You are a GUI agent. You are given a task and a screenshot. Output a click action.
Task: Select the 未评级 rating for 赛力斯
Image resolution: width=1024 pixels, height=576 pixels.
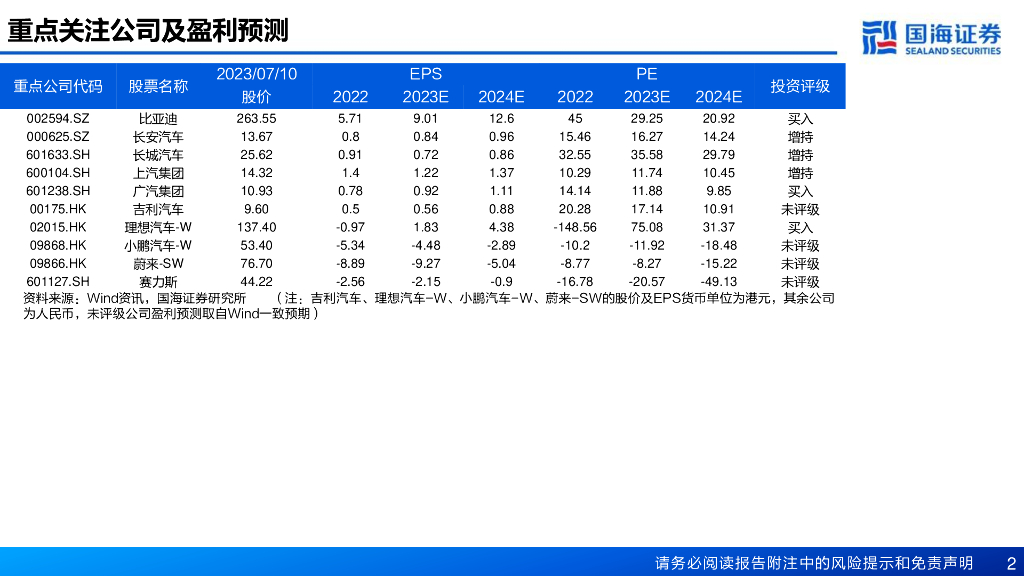800,282
